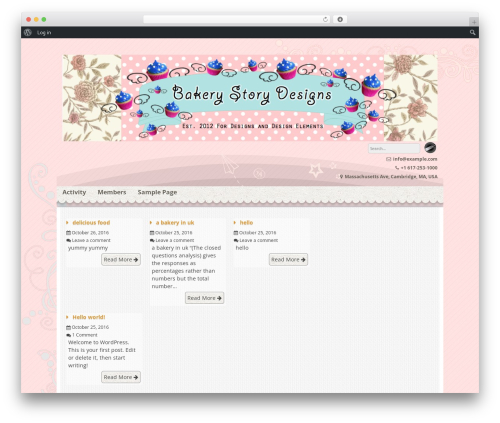This screenshot has height=423, width=500.
Task: Click the Massachusetts Ave, Cambridge address text
Action: 391,176
